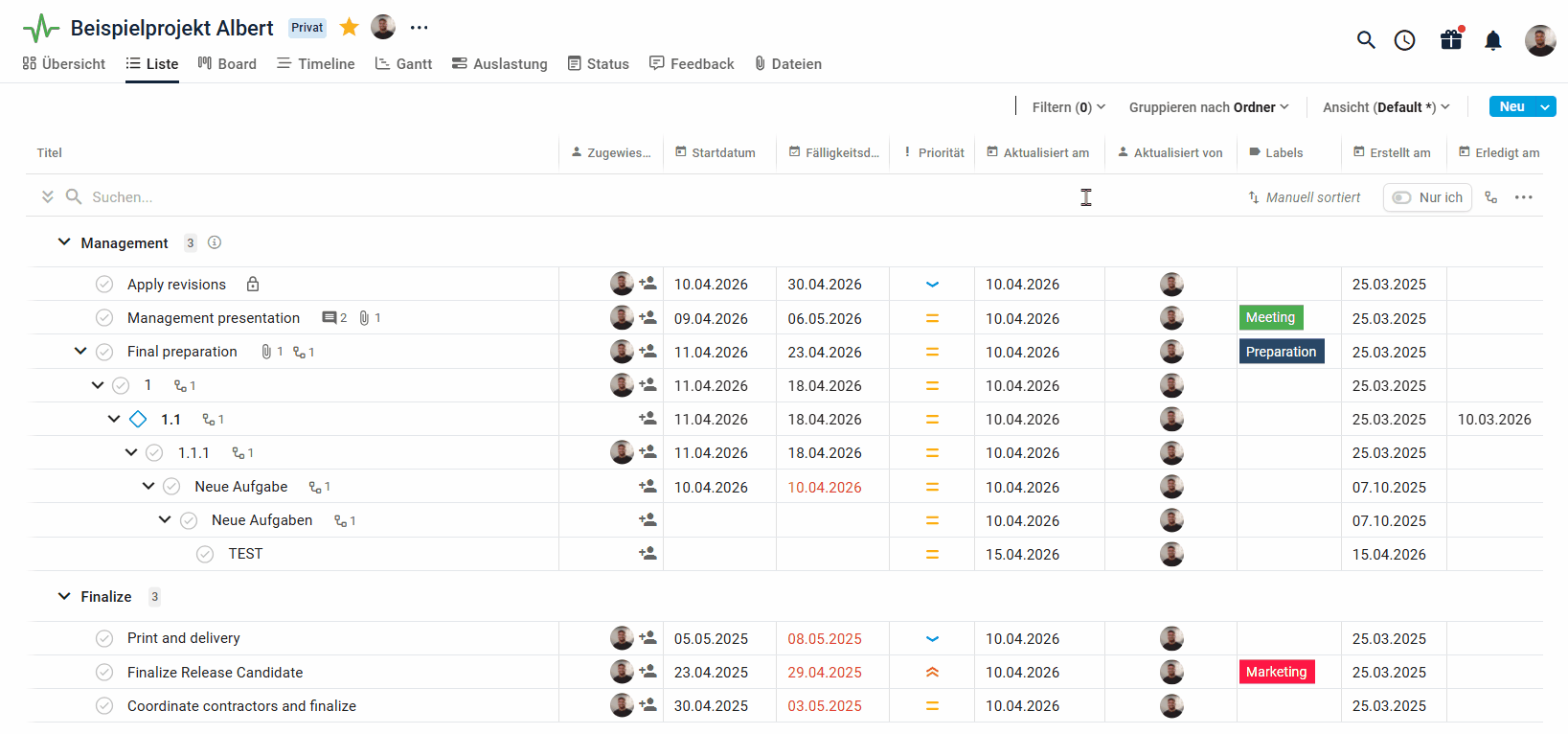
Task: Click the subtask hierarchy icon beside Nur ich
Action: tap(1490, 197)
